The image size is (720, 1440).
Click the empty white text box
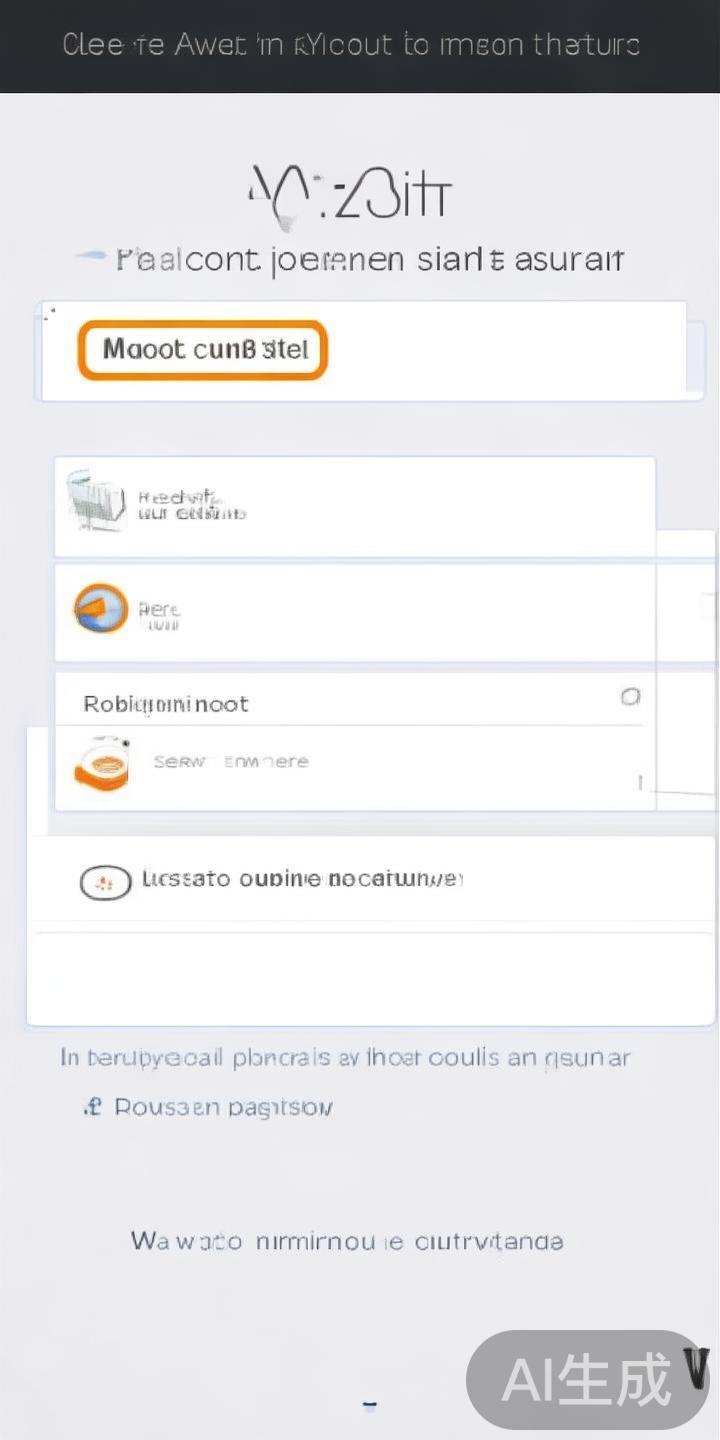tap(370, 977)
